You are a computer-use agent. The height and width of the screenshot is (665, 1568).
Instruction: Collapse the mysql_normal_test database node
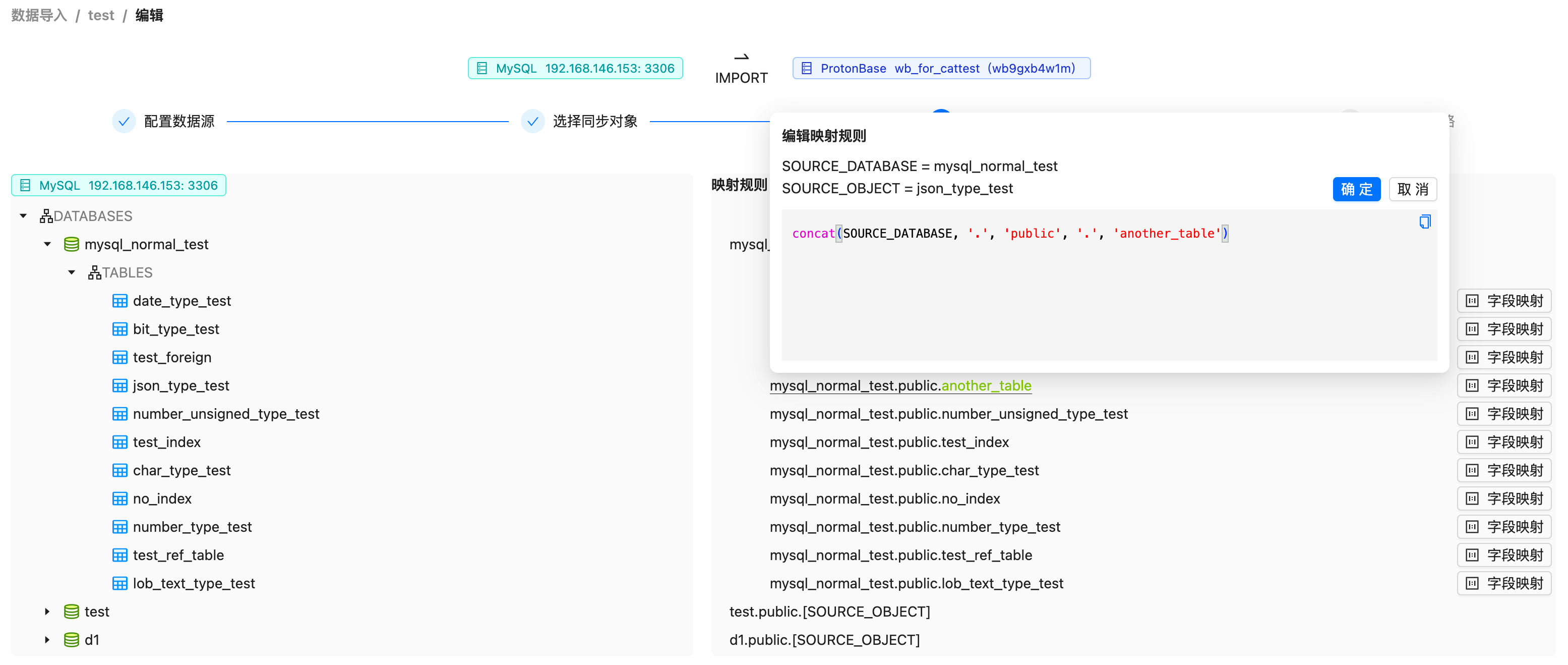pos(47,244)
